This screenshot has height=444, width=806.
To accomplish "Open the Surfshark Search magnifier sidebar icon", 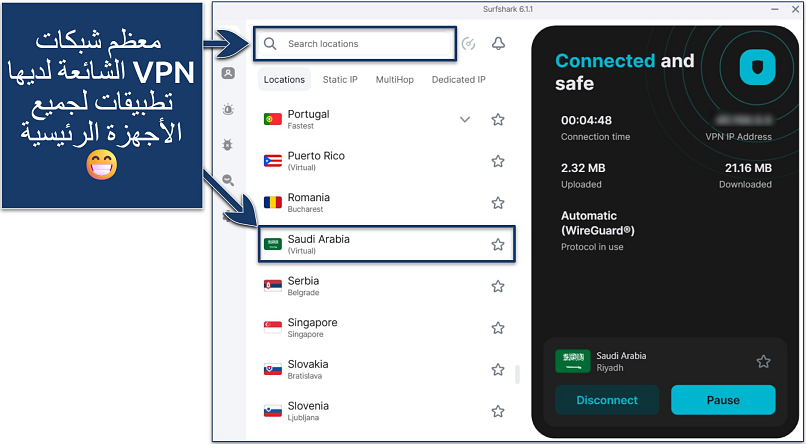I will click(x=228, y=180).
